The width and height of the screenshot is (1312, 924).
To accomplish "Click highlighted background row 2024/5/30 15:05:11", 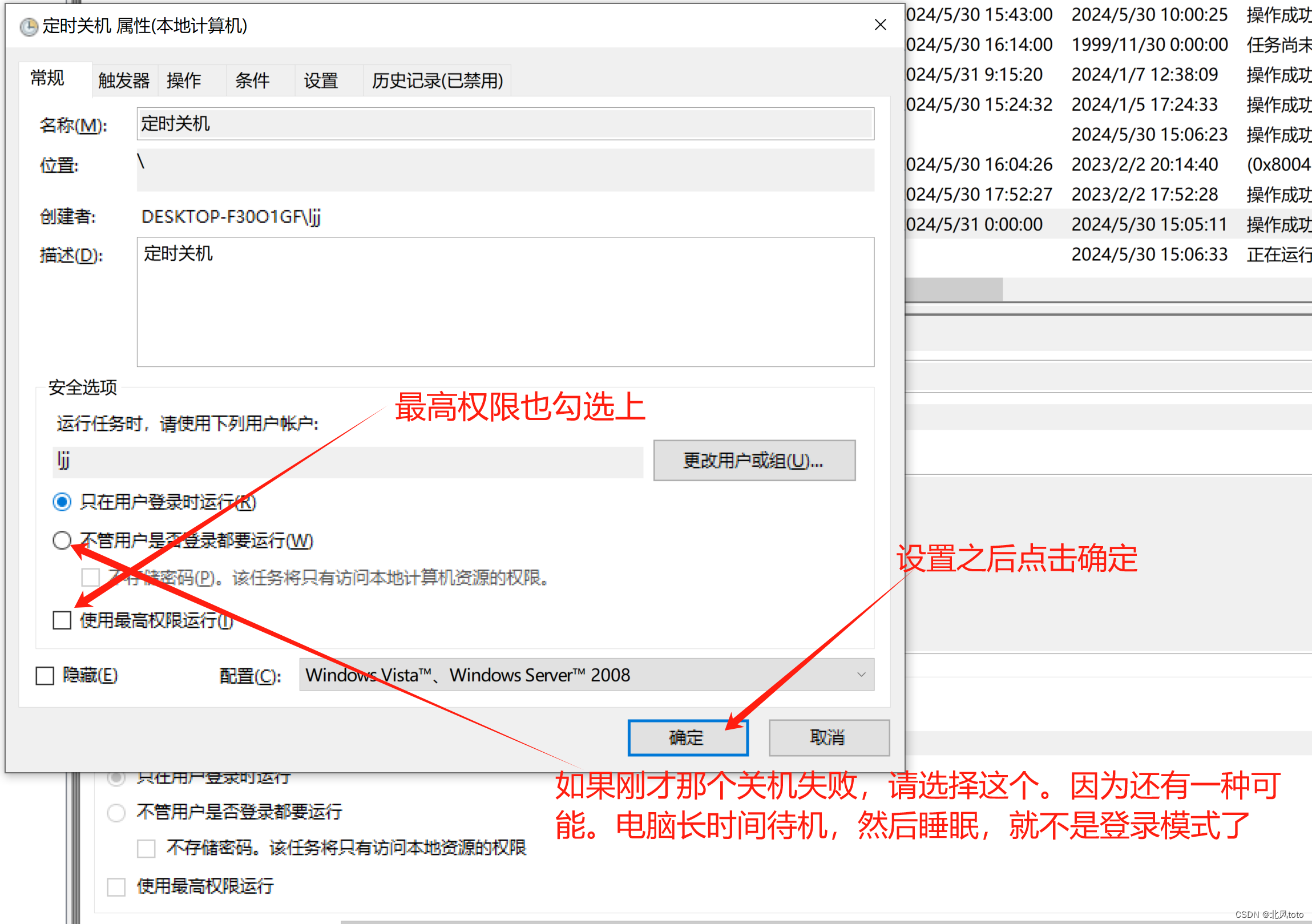I will 1108,224.
